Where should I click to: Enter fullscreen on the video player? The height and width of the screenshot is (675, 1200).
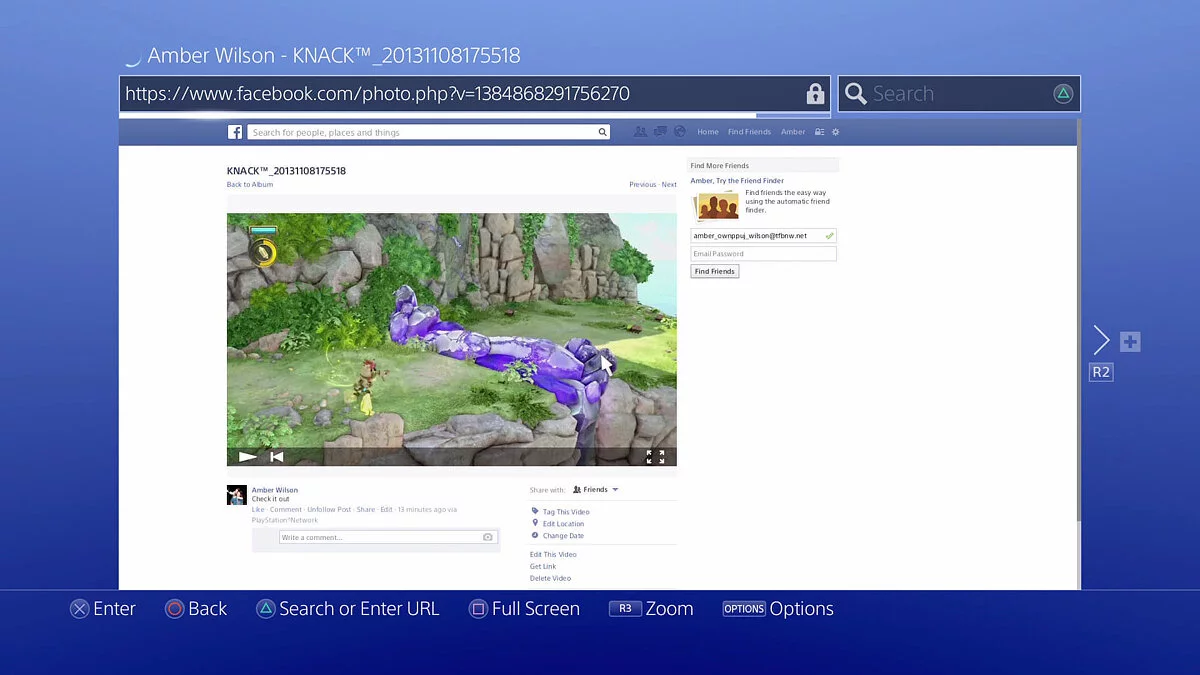click(655, 457)
